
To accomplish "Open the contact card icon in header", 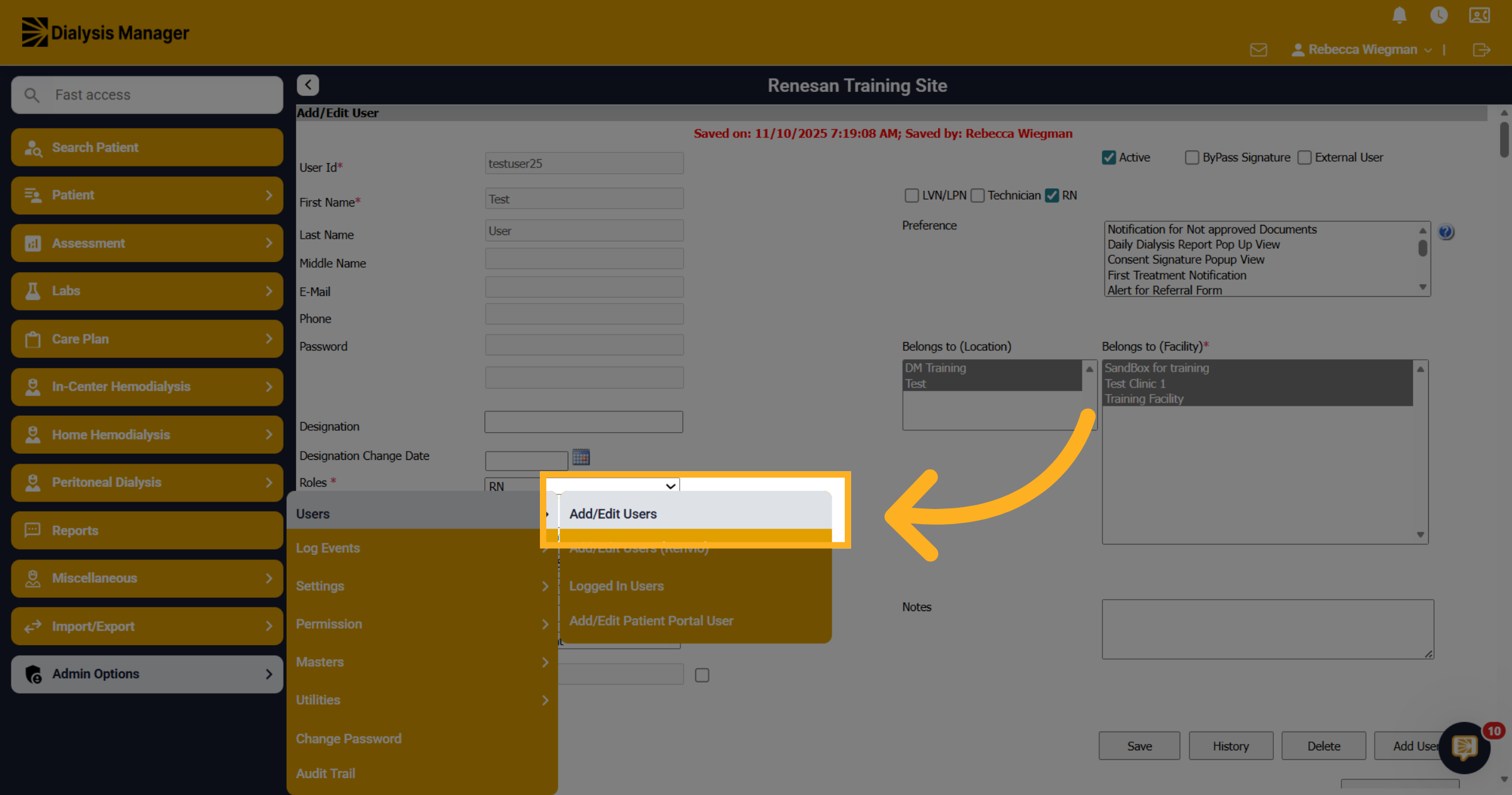I will pos(1479,14).
